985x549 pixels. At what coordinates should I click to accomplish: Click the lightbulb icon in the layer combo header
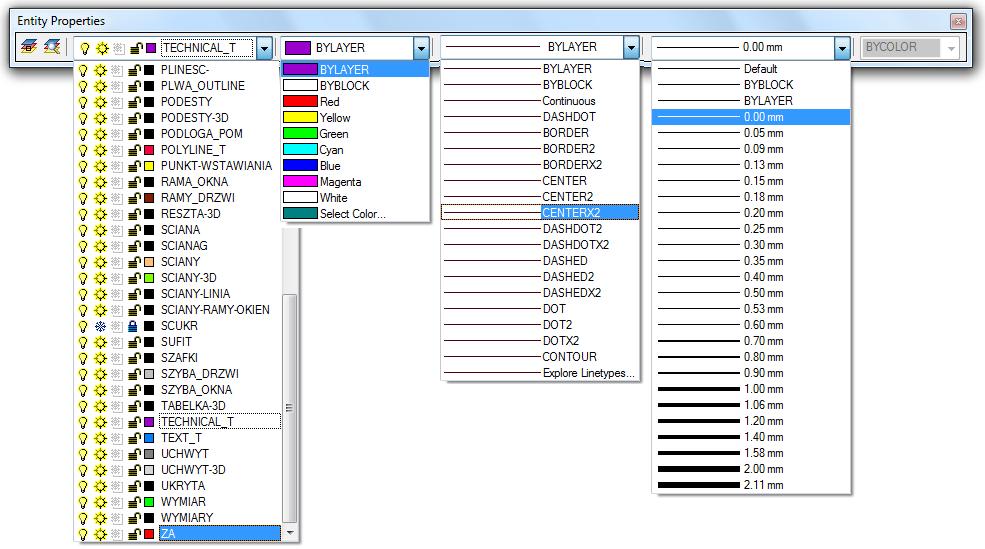point(85,48)
